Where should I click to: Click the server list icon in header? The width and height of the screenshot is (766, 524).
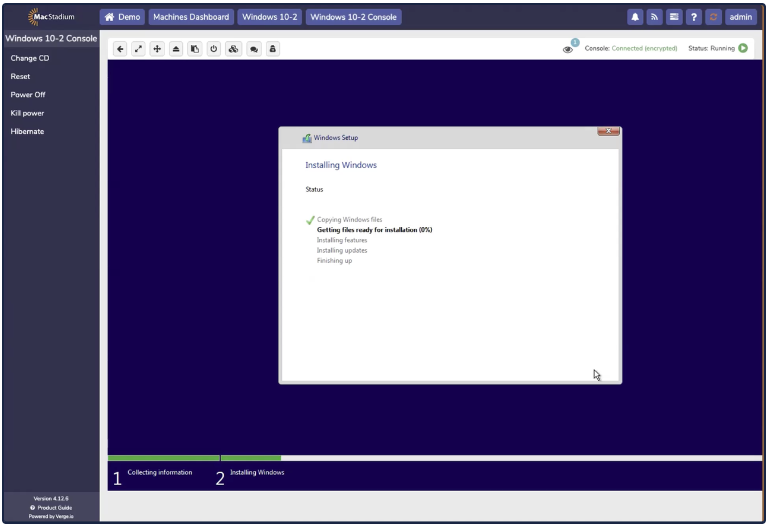tap(676, 17)
